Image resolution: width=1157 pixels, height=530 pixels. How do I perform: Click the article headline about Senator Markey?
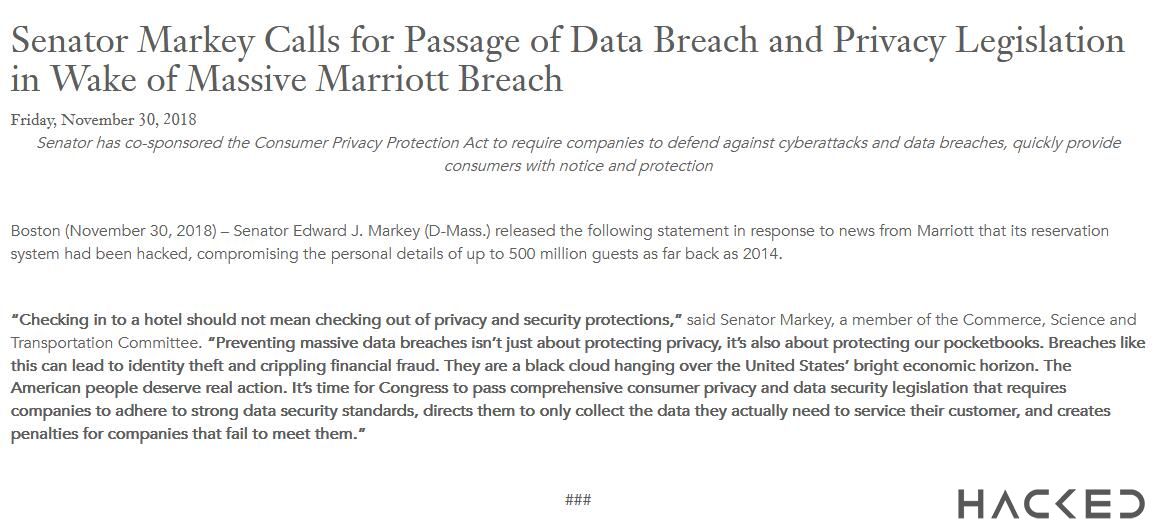coord(567,58)
